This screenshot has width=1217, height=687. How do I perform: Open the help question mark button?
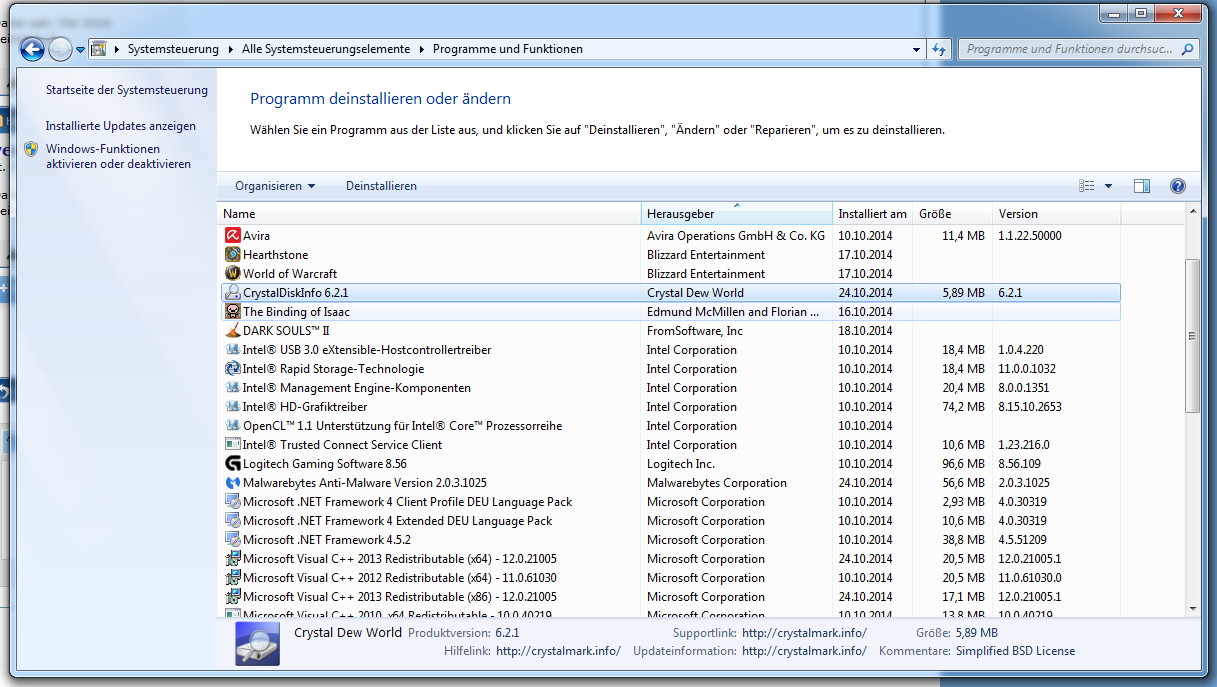(x=1177, y=186)
